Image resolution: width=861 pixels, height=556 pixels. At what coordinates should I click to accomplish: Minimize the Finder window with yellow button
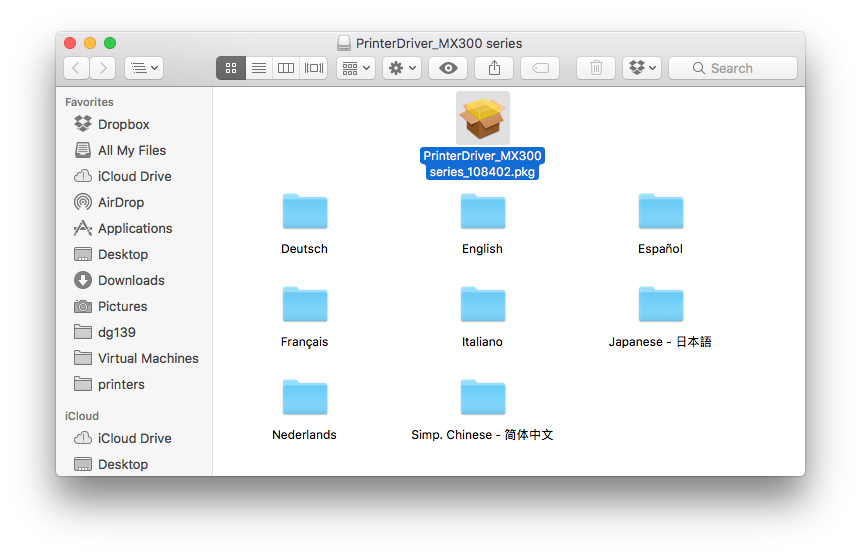click(x=90, y=43)
